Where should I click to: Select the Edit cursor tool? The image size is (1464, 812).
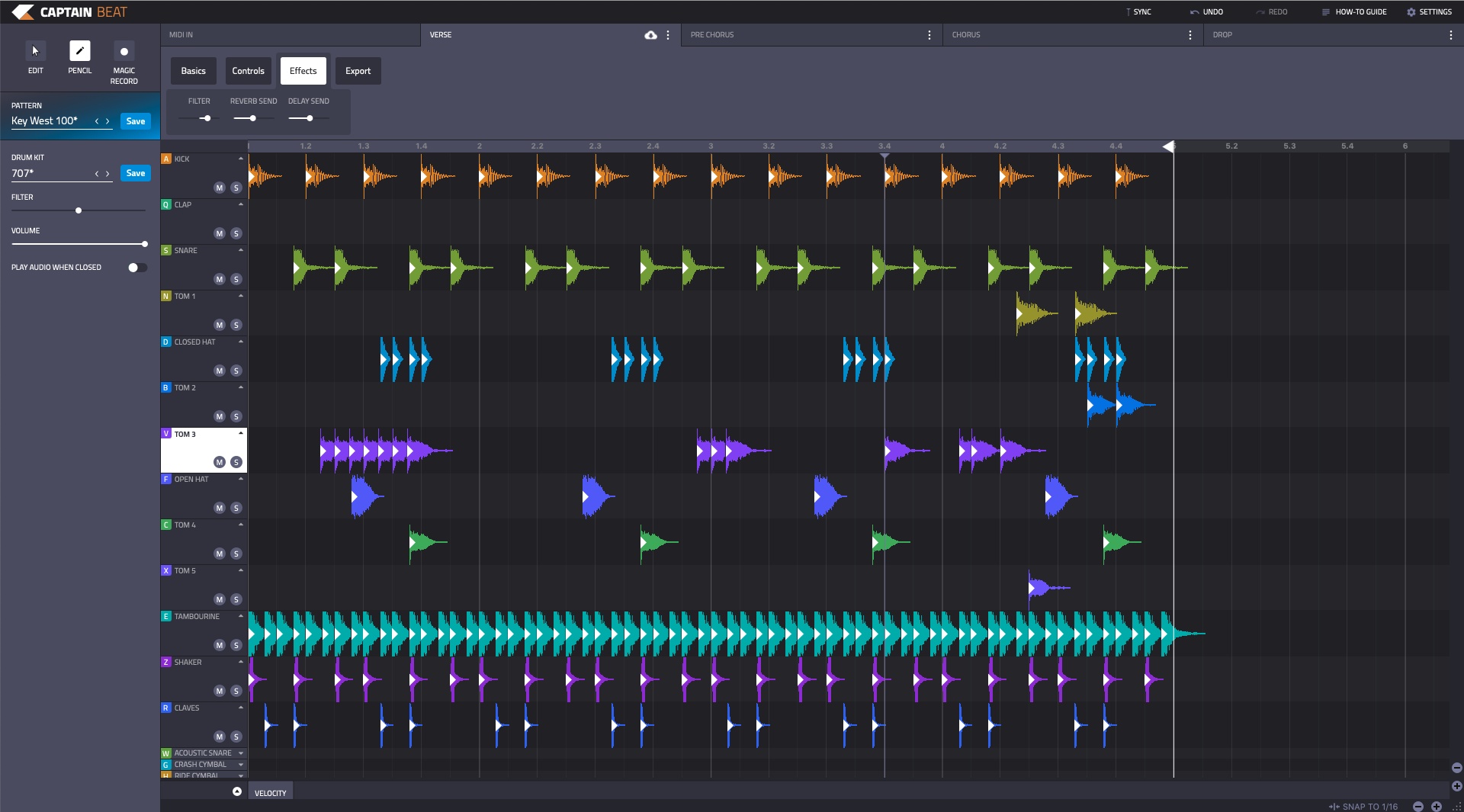tap(35, 51)
